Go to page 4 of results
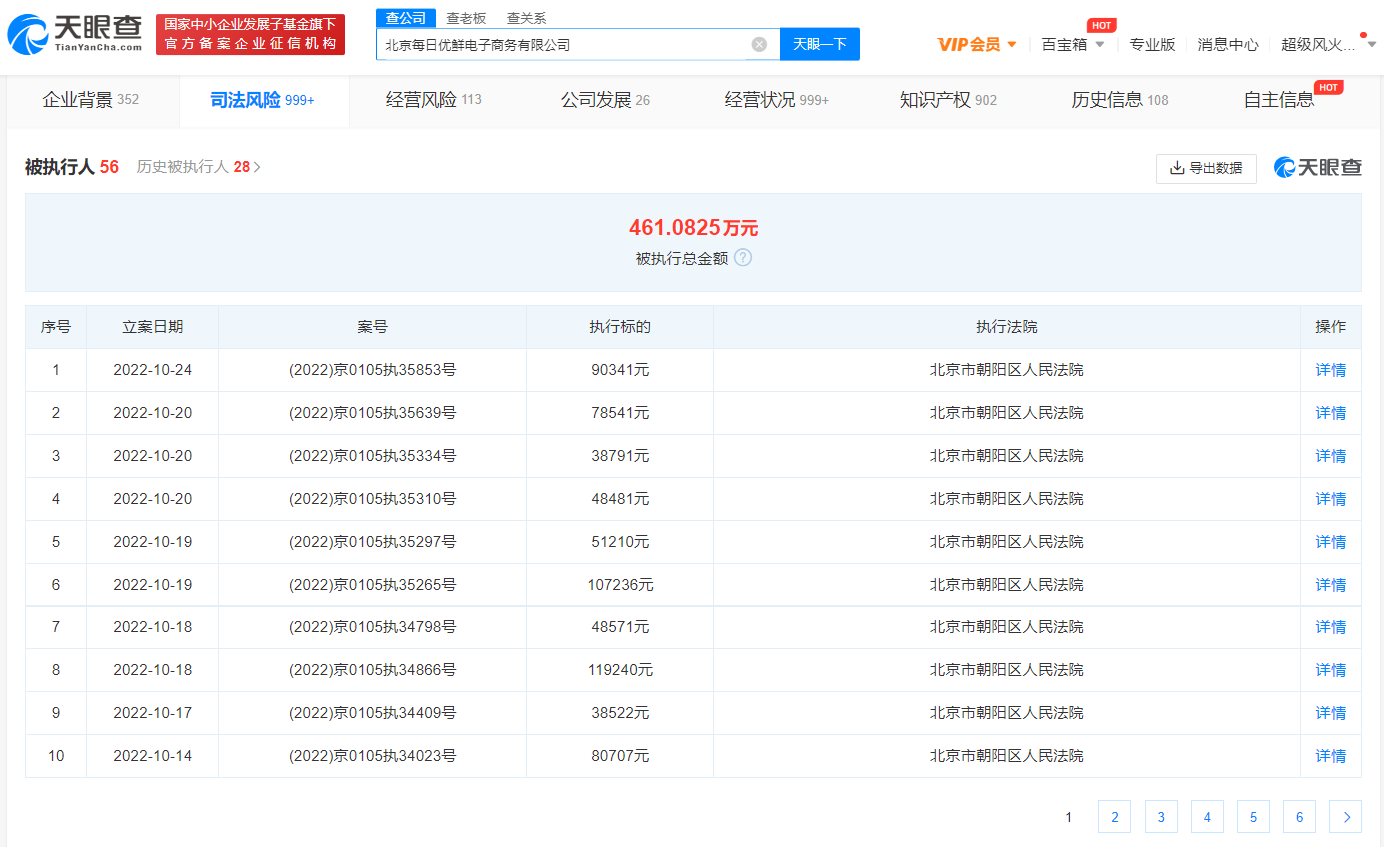Screen dimensions: 1384x847 click(x=1207, y=817)
